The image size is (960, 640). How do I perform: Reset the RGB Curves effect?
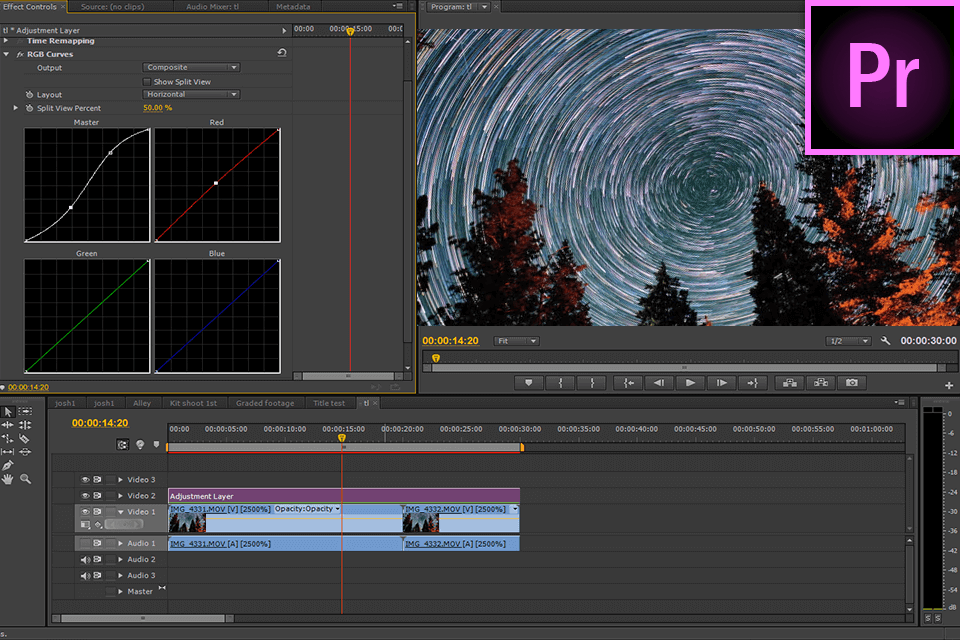(282, 54)
